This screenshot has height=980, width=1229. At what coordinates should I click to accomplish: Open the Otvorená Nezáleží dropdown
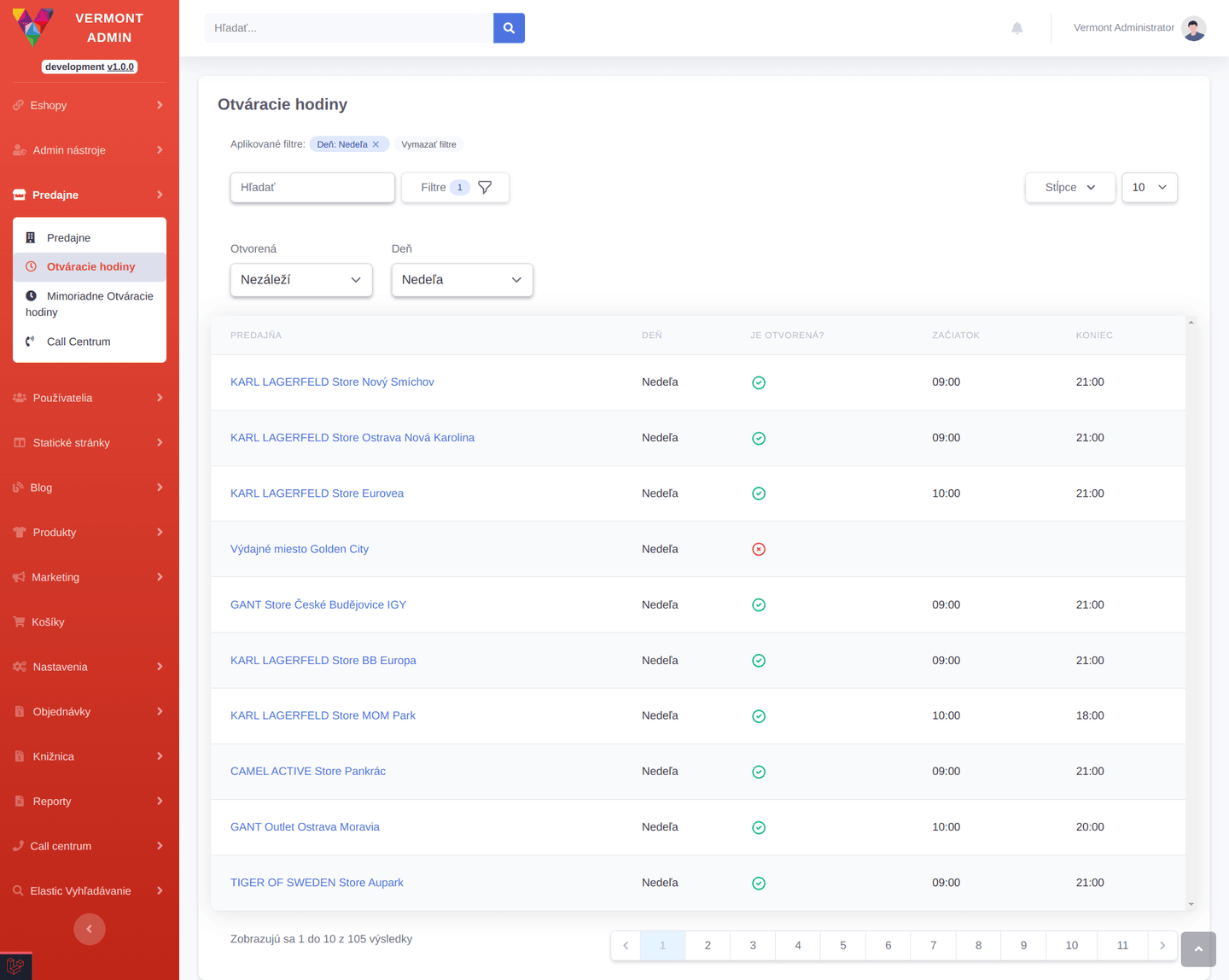(301, 280)
